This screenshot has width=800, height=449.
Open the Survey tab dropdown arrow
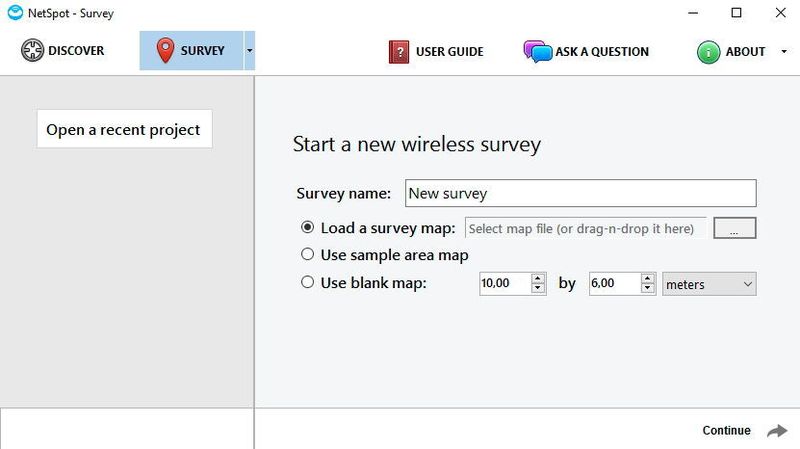[249, 51]
